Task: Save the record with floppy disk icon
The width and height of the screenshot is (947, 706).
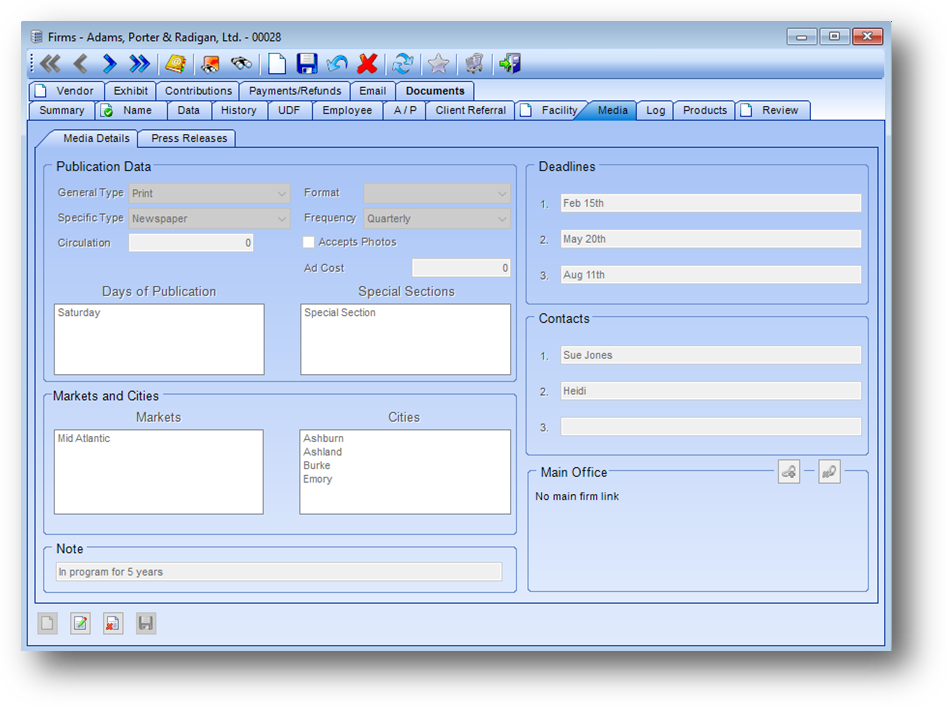Action: [x=307, y=63]
